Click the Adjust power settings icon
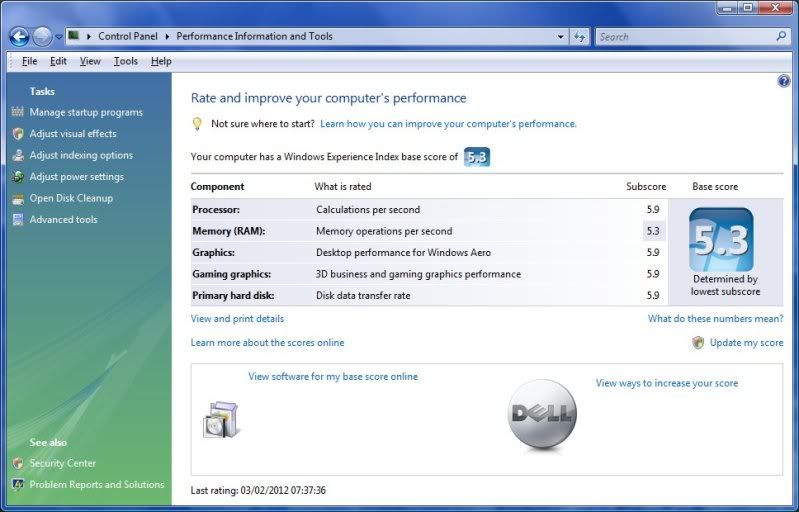799x512 pixels. click(18, 177)
